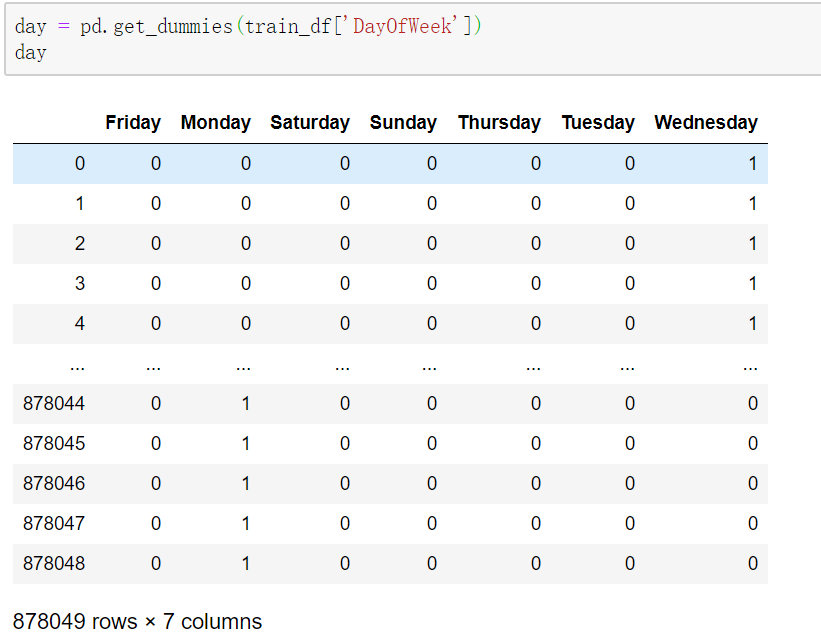This screenshot has width=821, height=637.
Task: Click Wednesday value in row 0
Action: click(753, 164)
